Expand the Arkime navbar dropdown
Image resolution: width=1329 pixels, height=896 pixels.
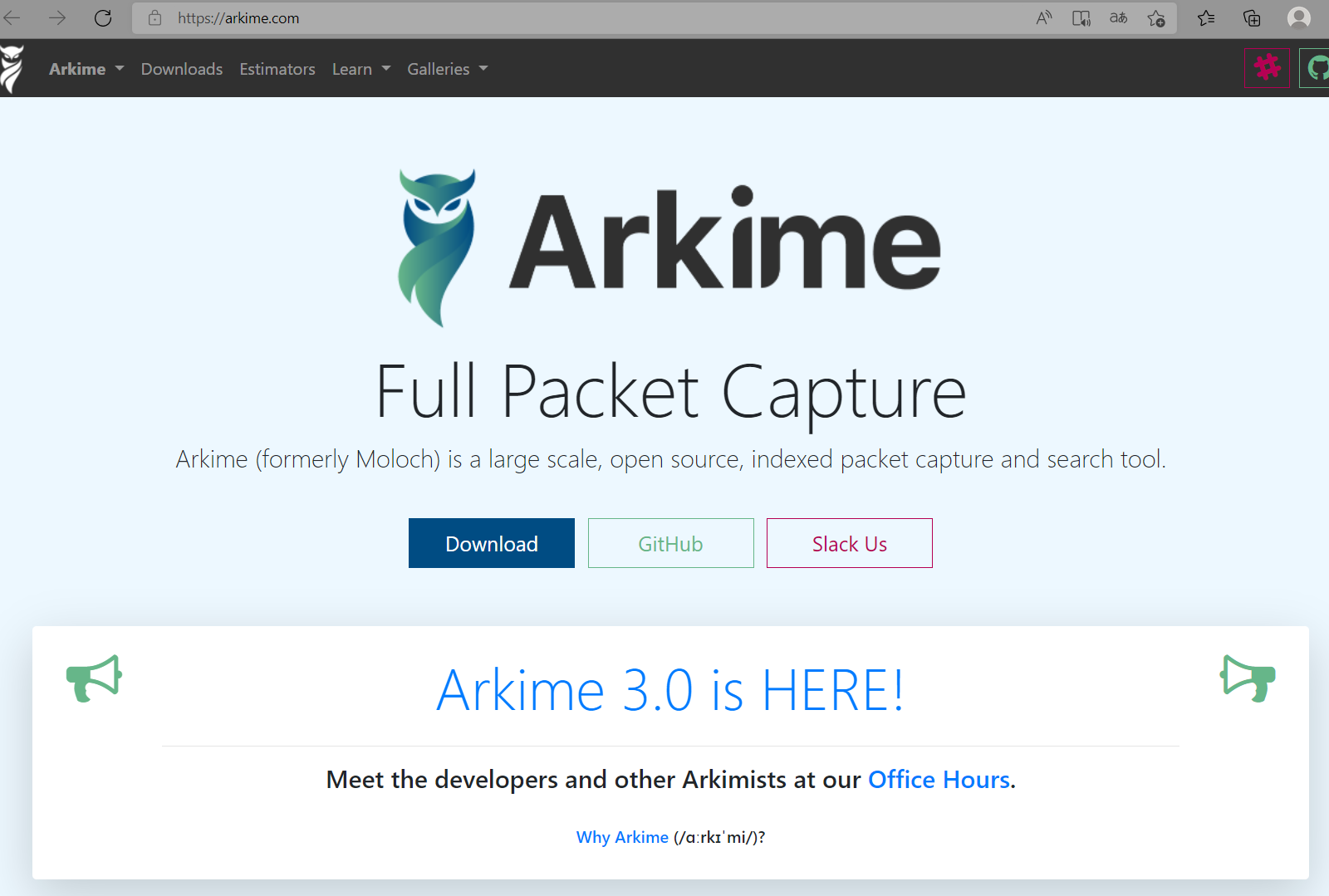[x=86, y=69]
